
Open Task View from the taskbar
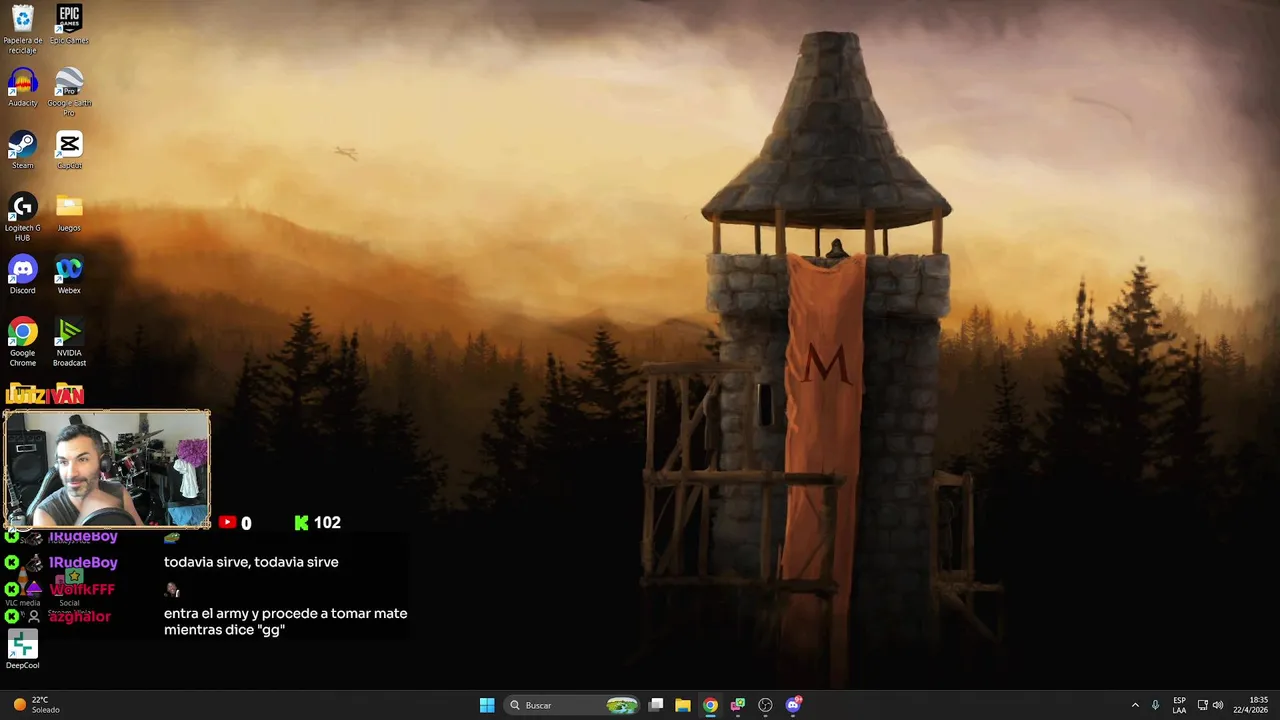[656, 705]
